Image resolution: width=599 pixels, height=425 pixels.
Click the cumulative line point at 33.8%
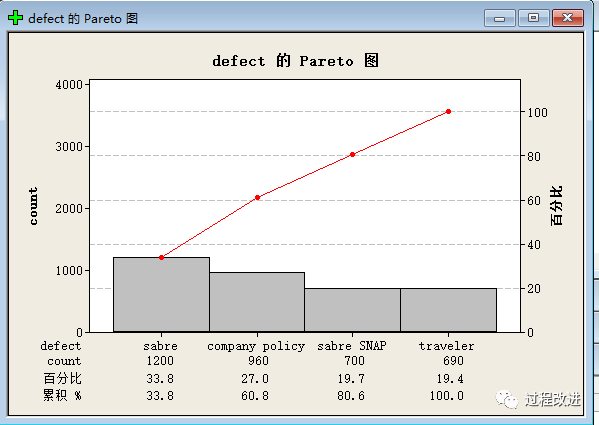coord(161,257)
